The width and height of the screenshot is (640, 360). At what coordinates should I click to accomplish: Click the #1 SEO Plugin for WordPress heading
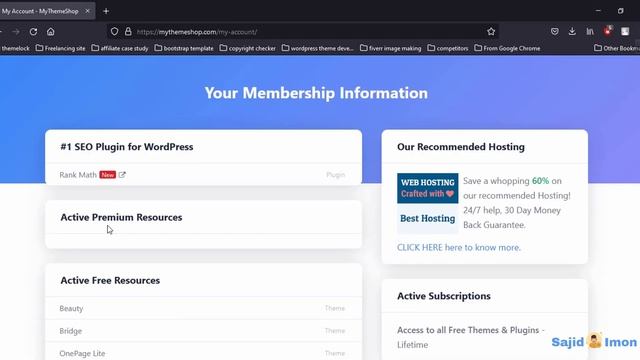click(x=127, y=147)
